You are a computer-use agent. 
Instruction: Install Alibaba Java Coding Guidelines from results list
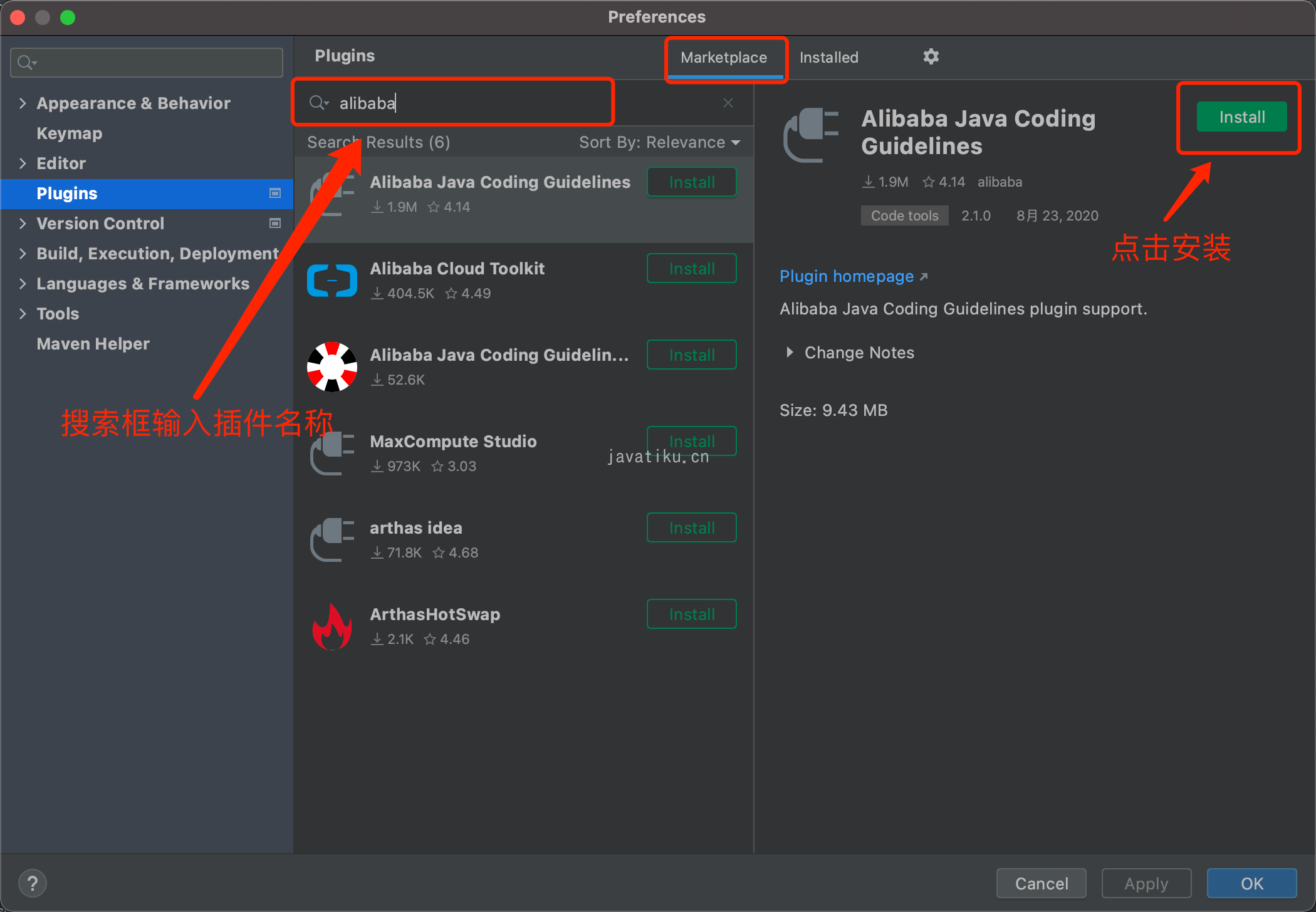pos(691,182)
